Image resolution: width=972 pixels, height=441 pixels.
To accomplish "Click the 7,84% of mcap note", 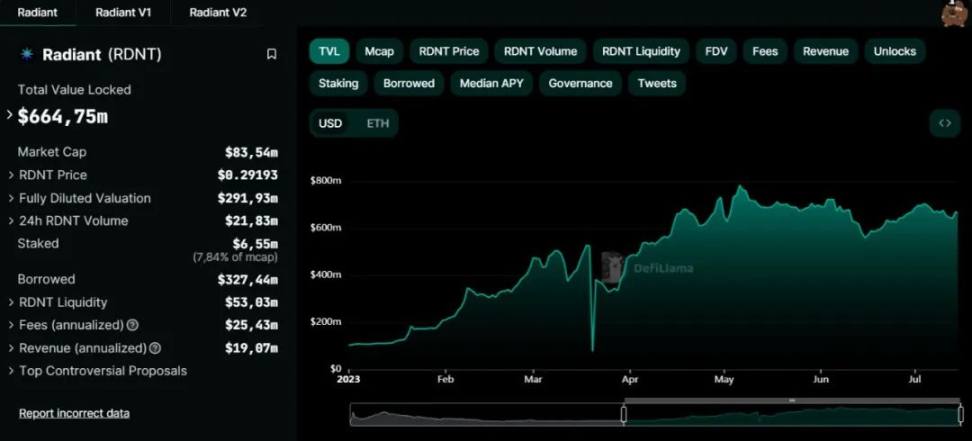I will pyautogui.click(x=235, y=257).
